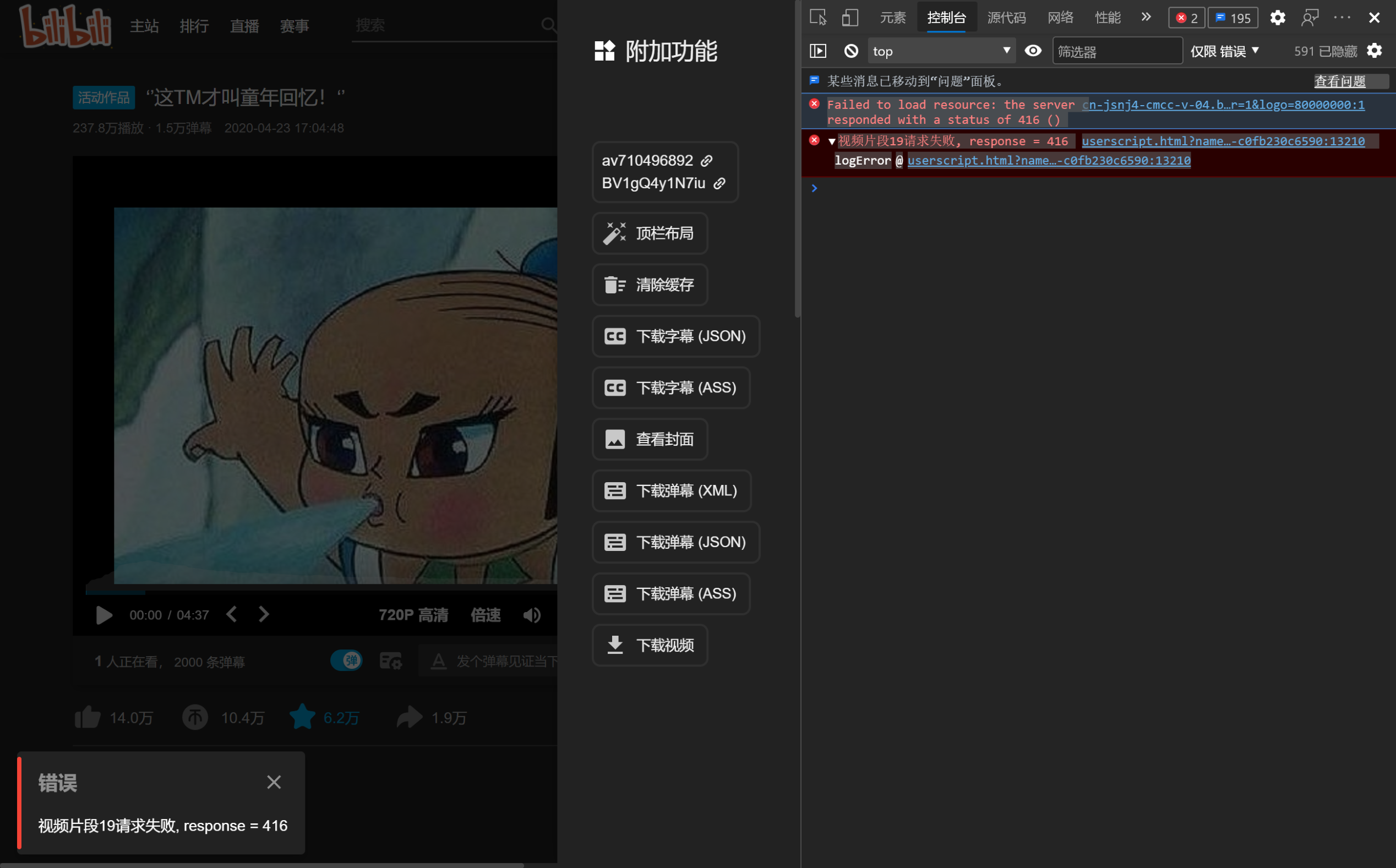
Task: Toggle the device emulation icon in DevTools
Action: point(849,17)
